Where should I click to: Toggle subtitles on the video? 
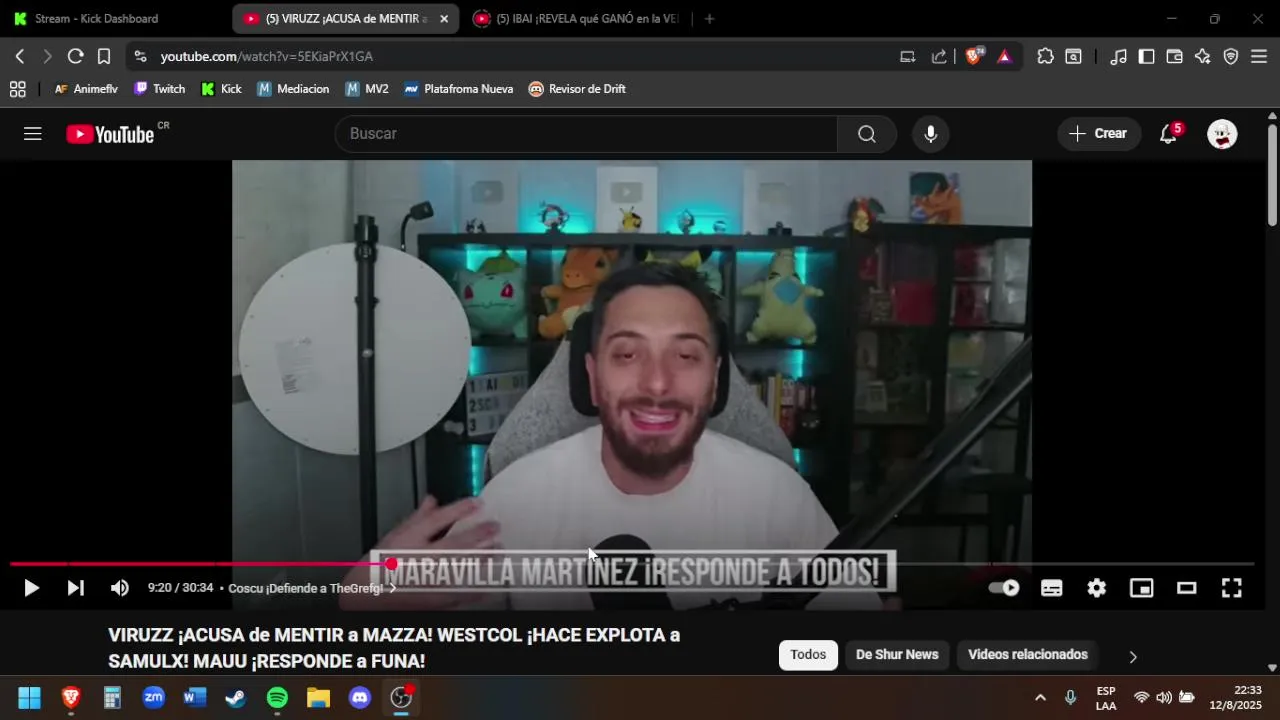click(1051, 588)
